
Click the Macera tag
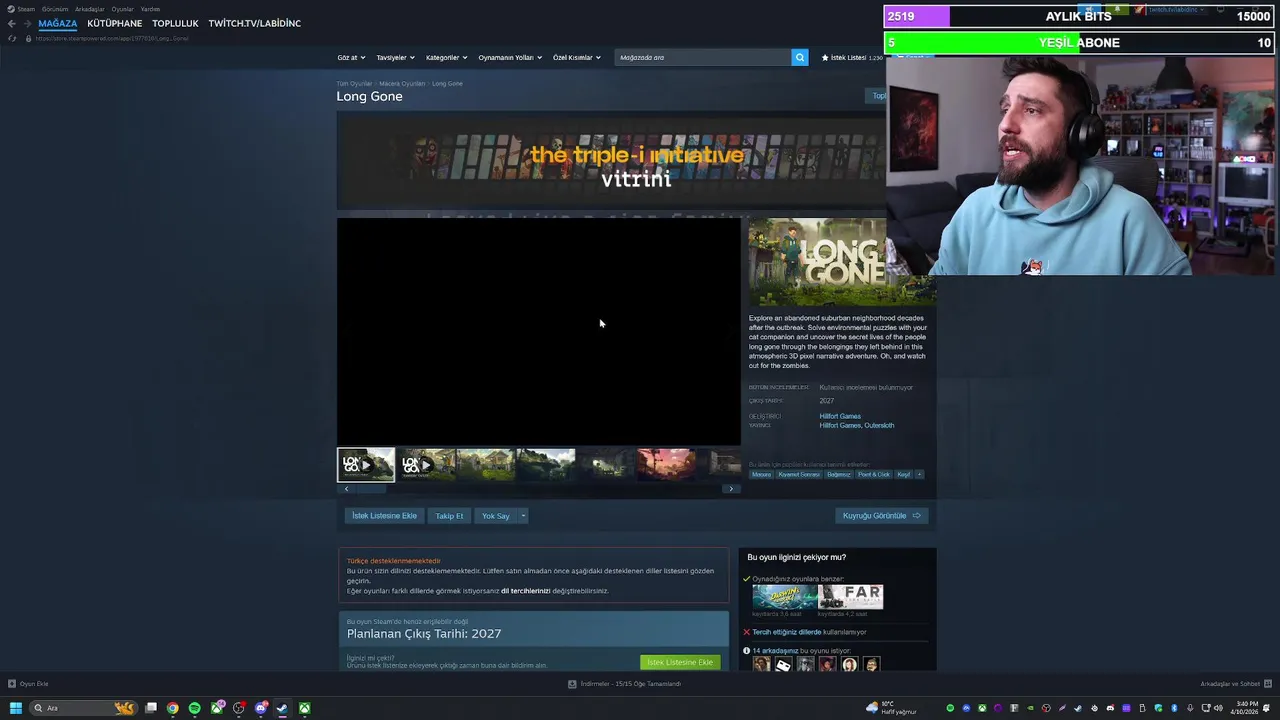click(x=762, y=475)
